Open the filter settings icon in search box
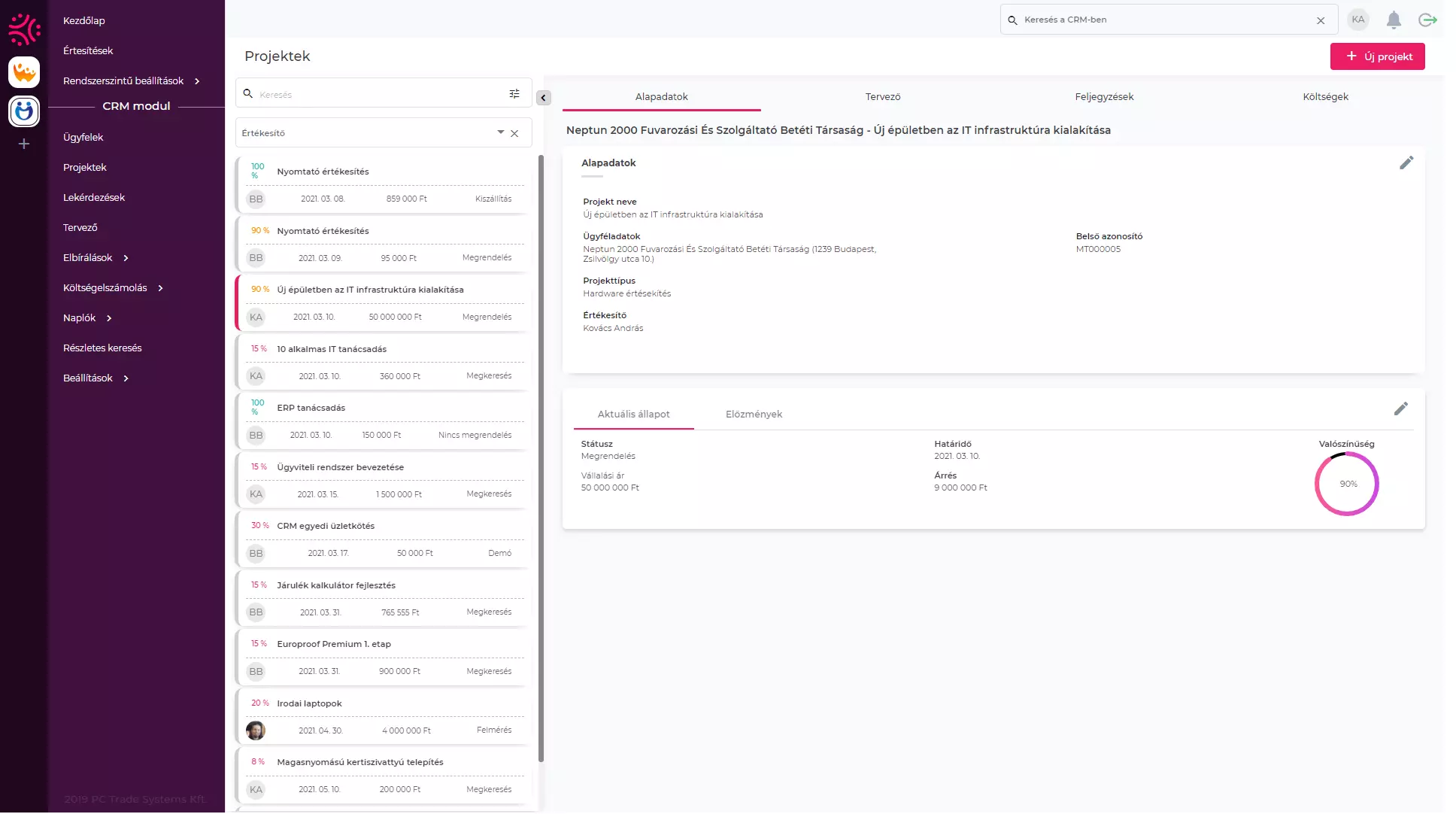The height and width of the screenshot is (814, 1456). [x=514, y=94]
